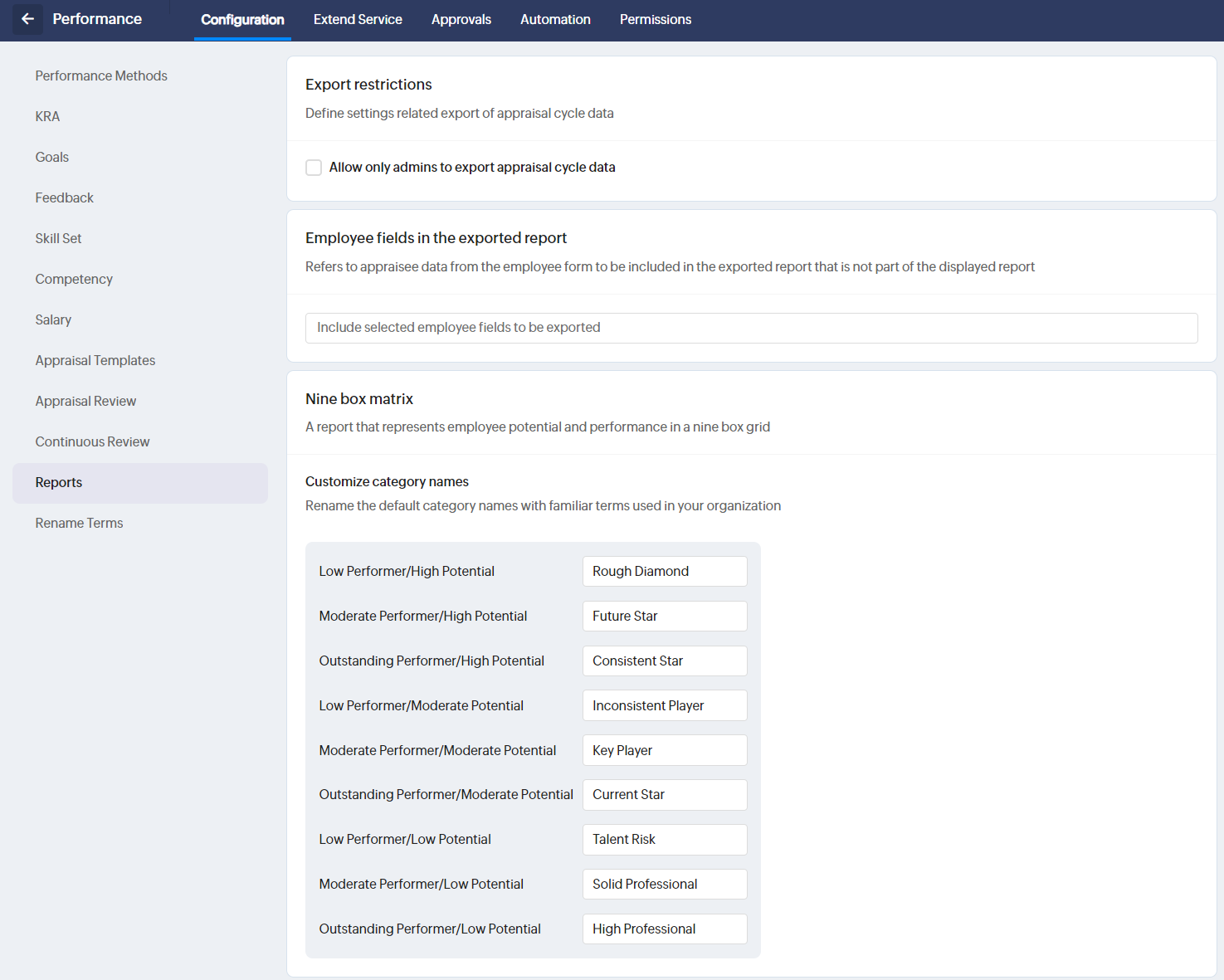
Task: Select Appraisal Templates from the sidebar
Action: (95, 360)
